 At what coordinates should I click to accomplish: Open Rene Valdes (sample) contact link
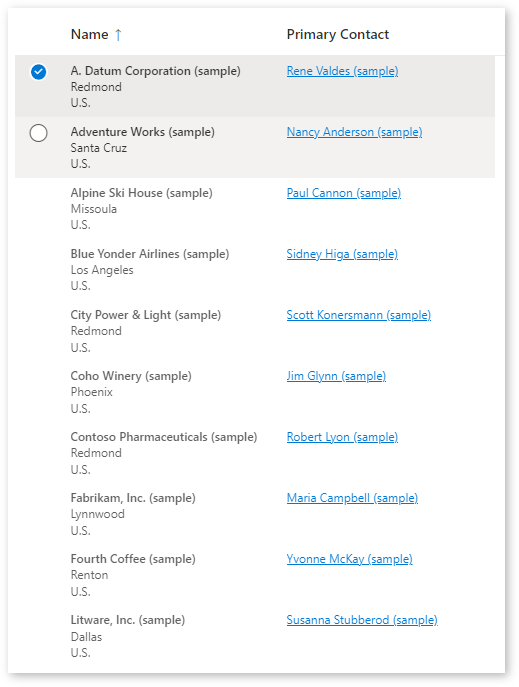pyautogui.click(x=342, y=71)
